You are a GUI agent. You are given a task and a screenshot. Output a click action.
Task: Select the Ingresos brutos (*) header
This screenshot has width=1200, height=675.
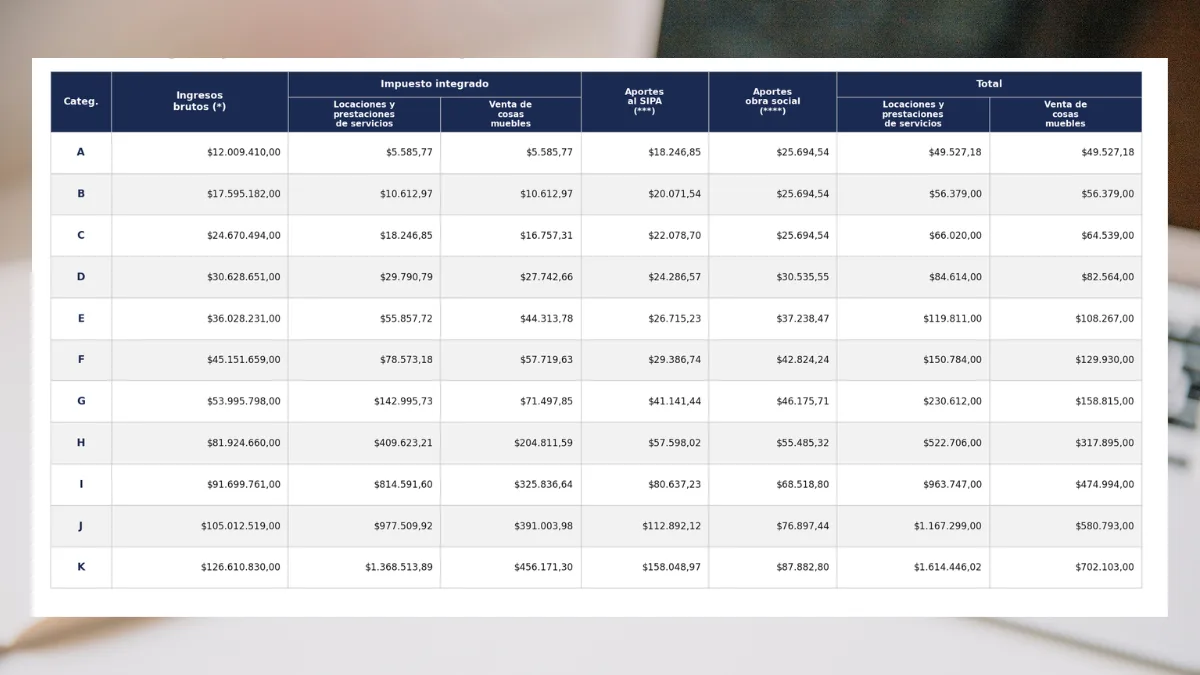coord(200,102)
